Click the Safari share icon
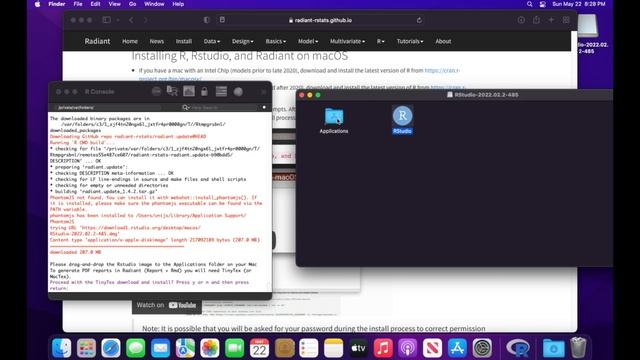 click(536, 20)
